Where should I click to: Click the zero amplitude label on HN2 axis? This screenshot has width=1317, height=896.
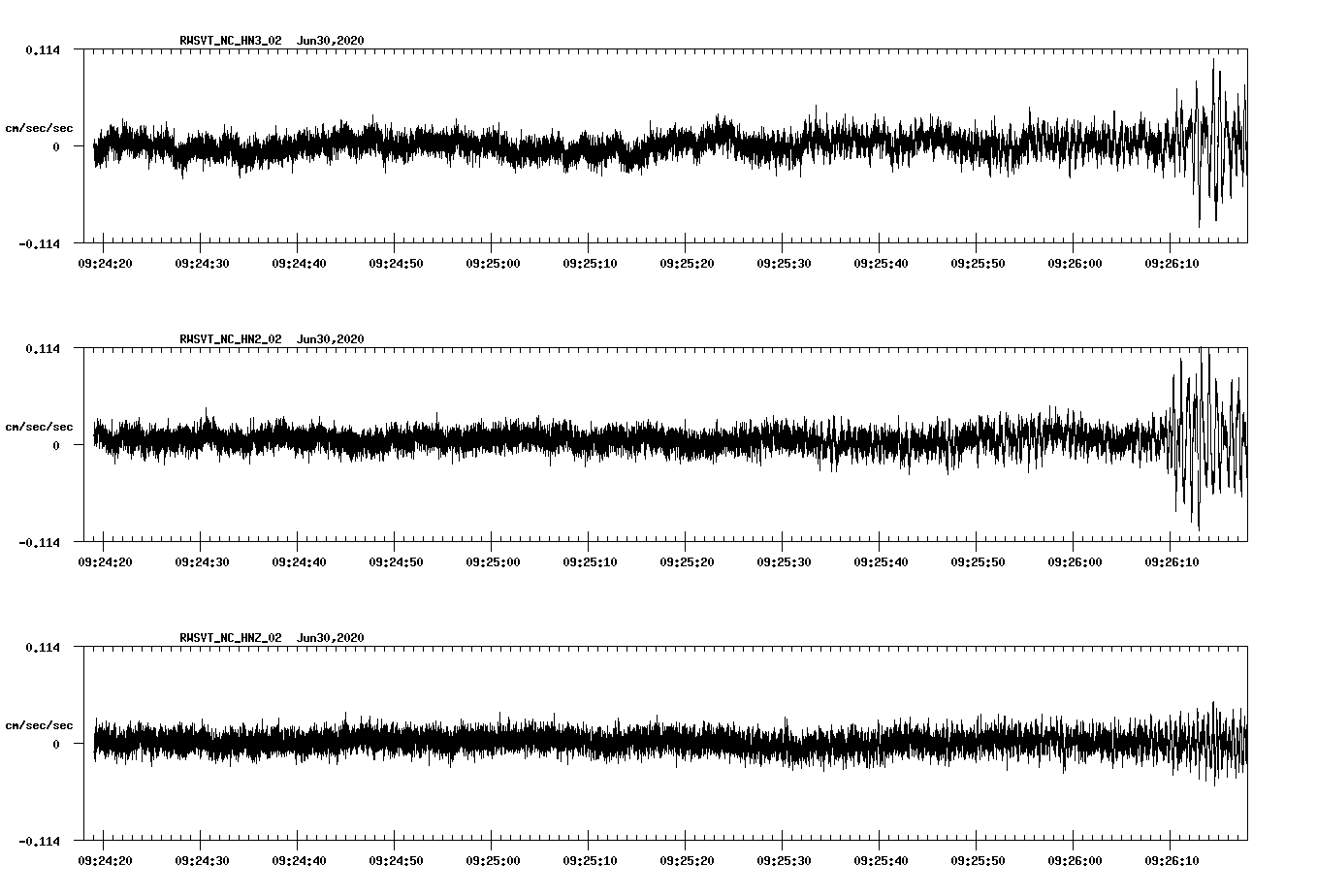tap(56, 445)
